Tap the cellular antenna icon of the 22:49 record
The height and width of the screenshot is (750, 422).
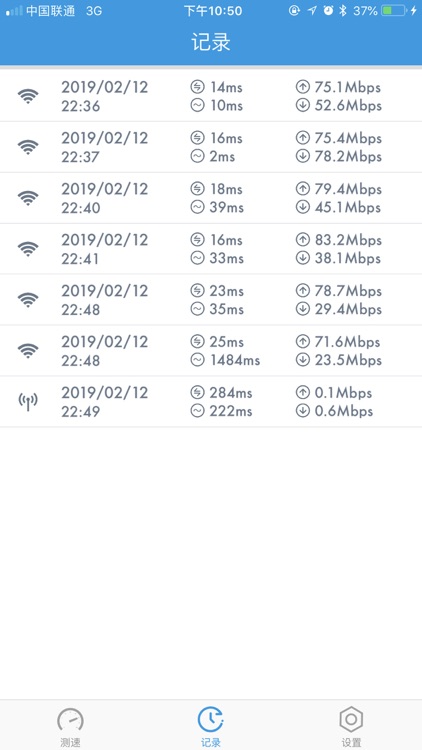[x=28, y=402]
